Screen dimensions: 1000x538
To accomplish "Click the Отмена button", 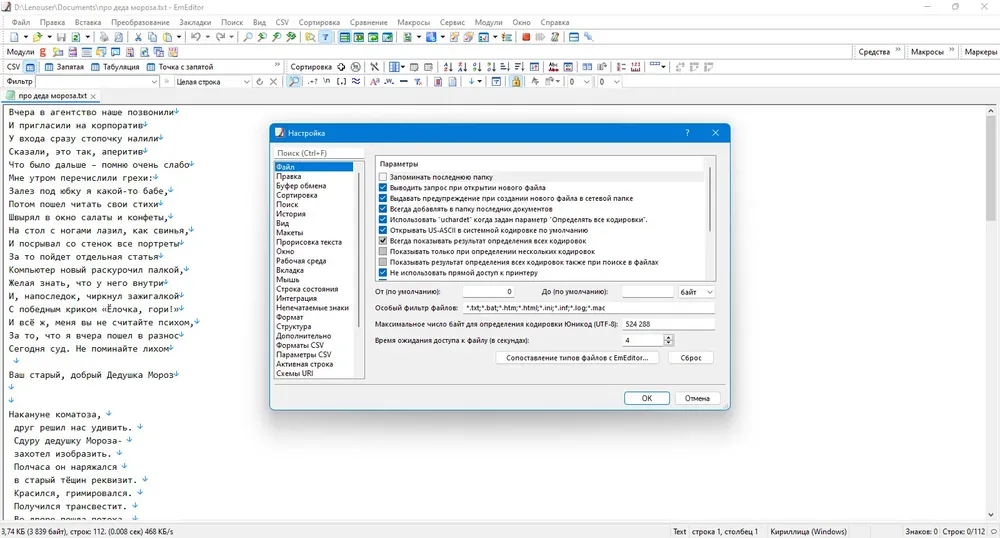I will coord(697,398).
